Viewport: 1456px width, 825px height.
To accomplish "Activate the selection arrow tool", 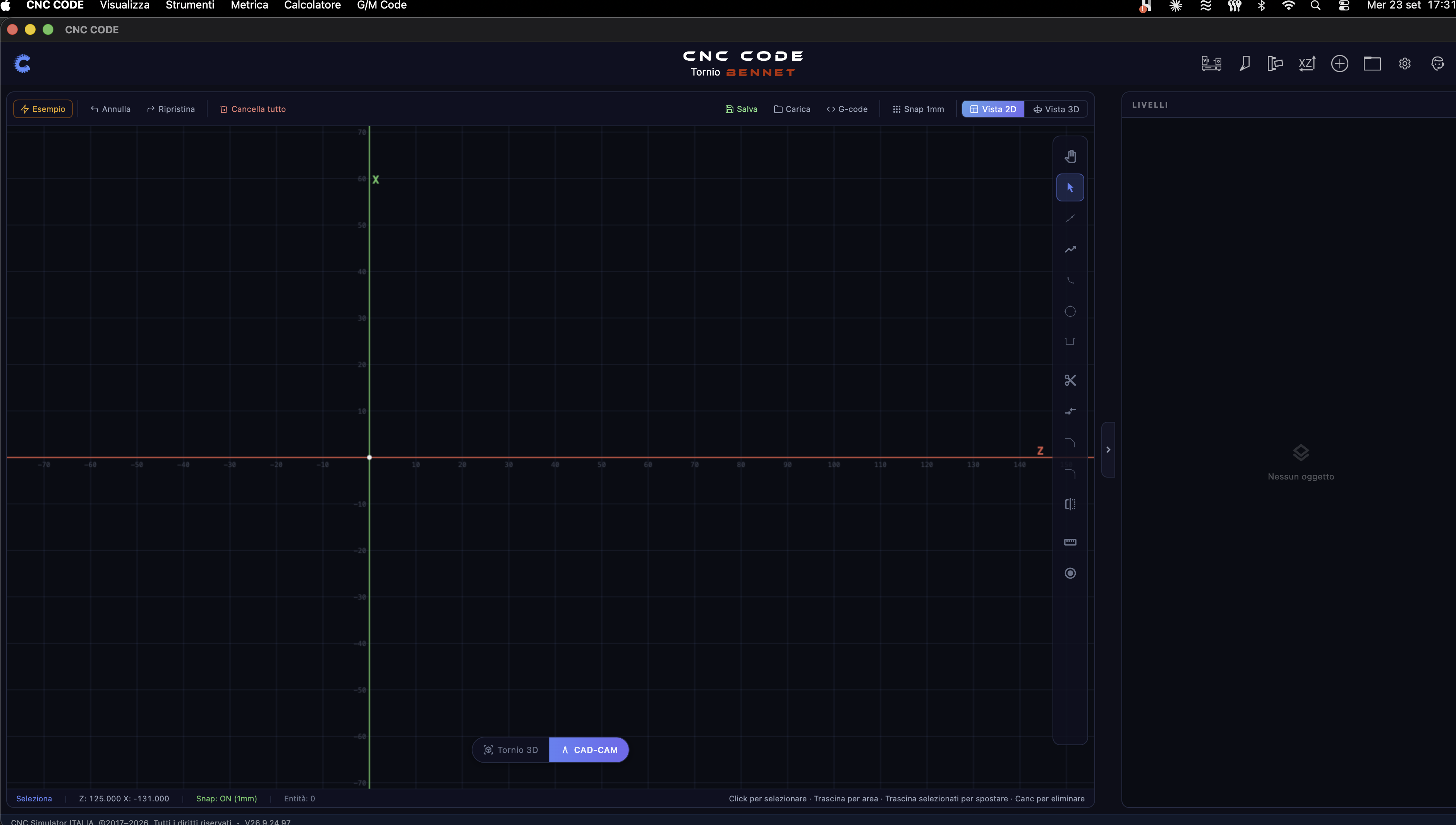I will tap(1070, 187).
